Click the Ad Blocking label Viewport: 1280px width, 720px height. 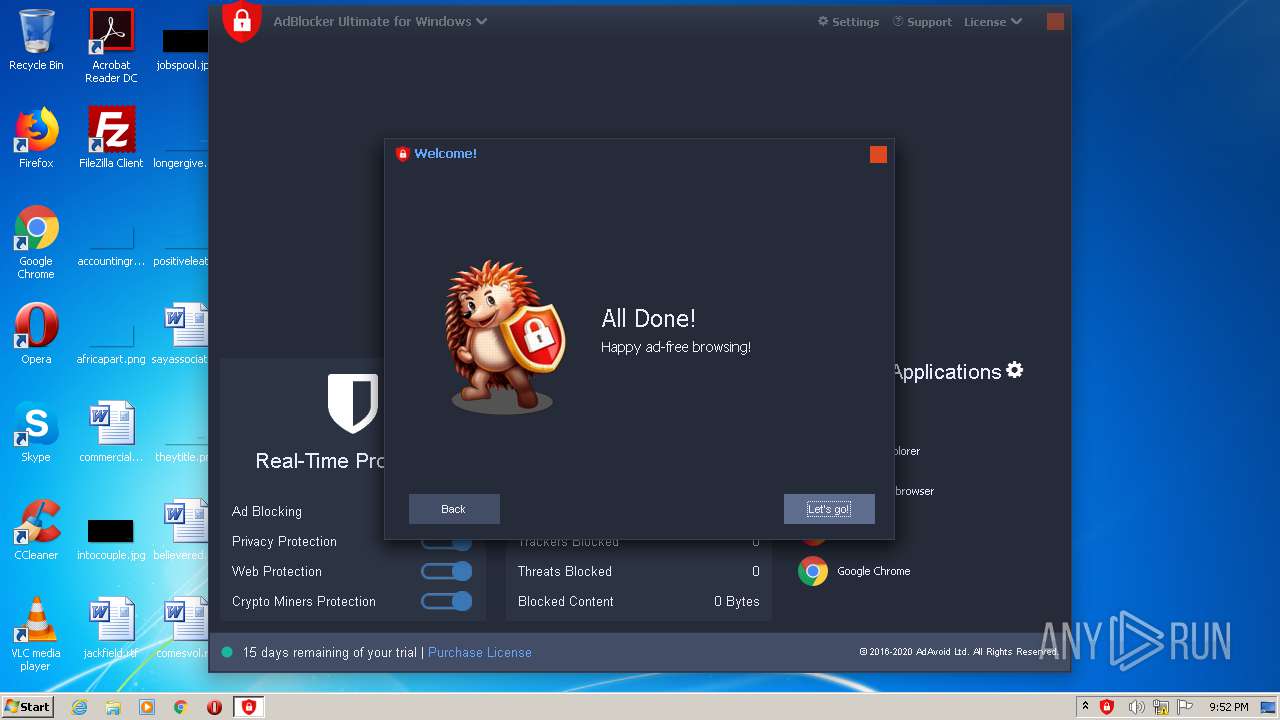267,511
